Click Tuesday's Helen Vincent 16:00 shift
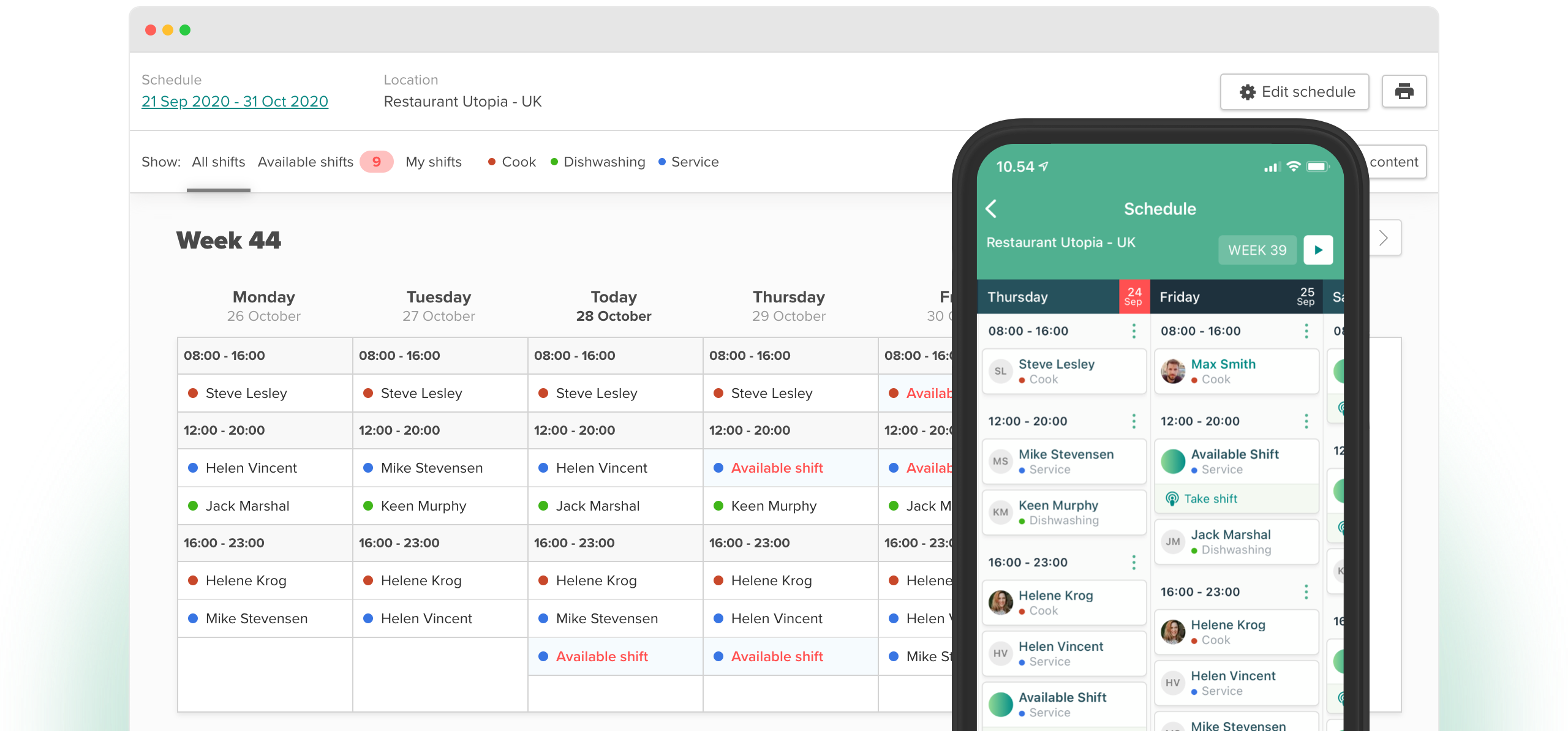The width and height of the screenshot is (1568, 731). [x=440, y=619]
